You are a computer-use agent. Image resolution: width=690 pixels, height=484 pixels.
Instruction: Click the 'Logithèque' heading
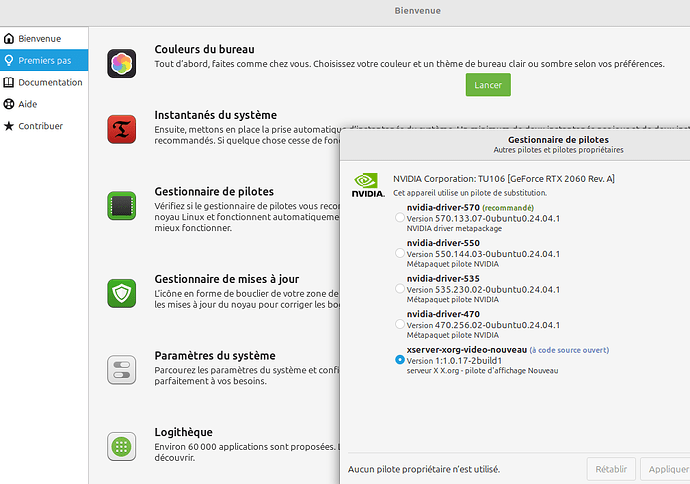pyautogui.click(x=184, y=432)
